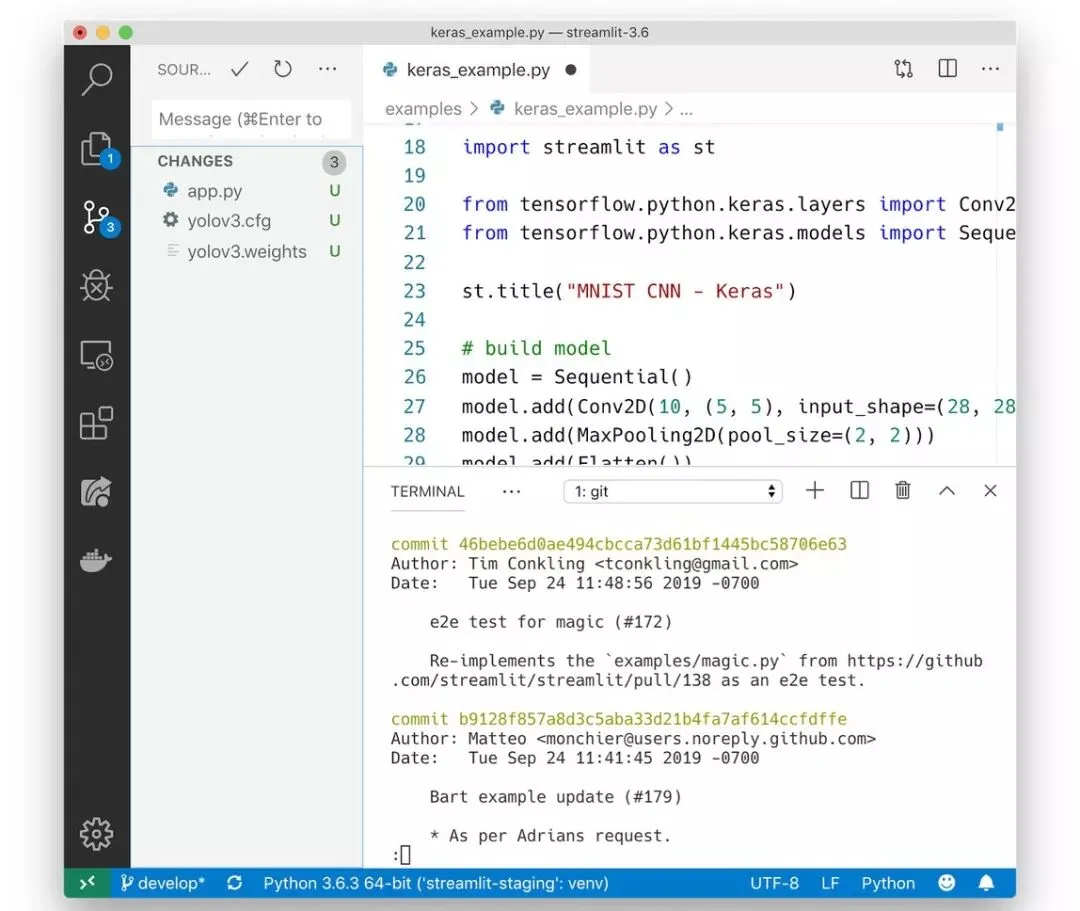Select Python 3.6.3 interpreter in status bar
This screenshot has width=1080, height=911.
click(436, 883)
